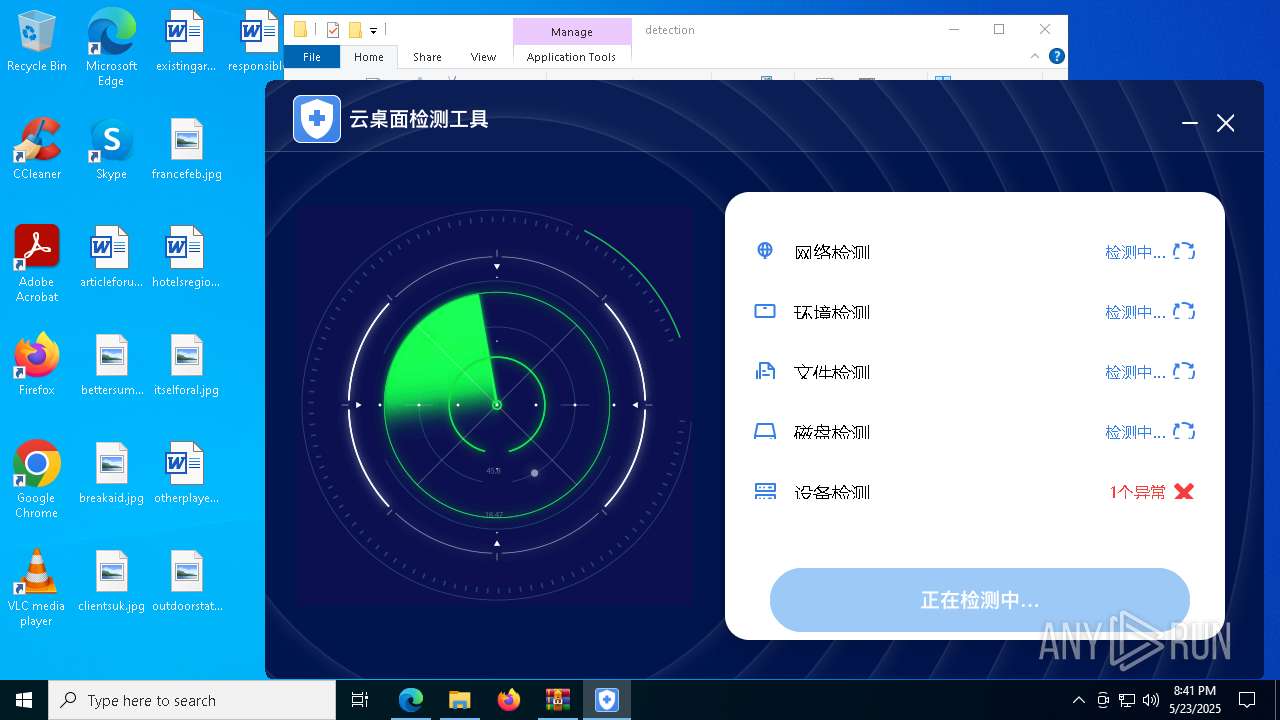Click the 网络检测 label
1280x720 pixels.
[x=832, y=252]
